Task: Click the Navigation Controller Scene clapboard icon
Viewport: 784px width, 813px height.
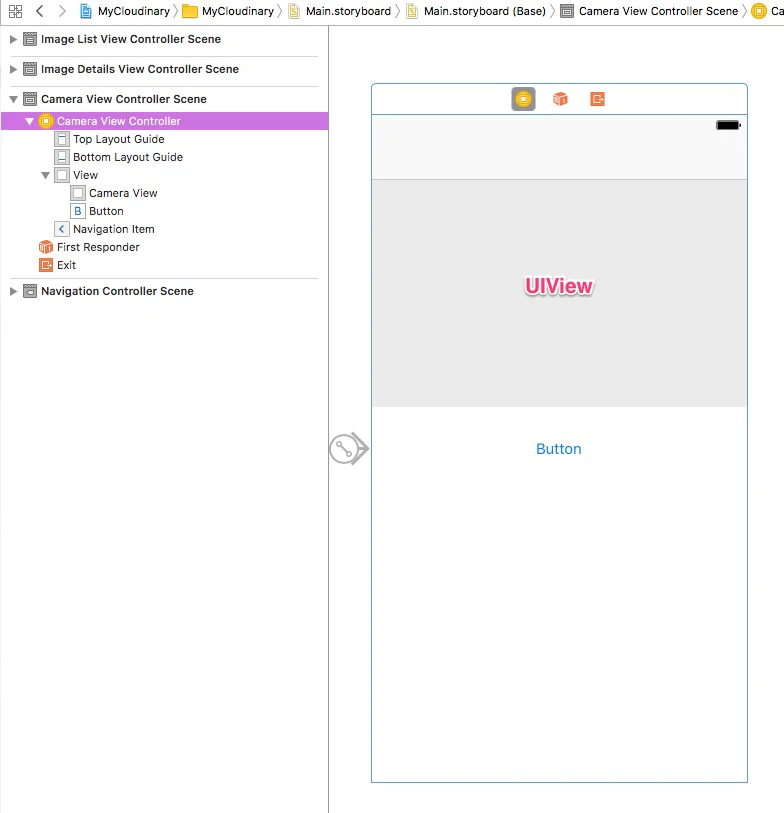Action: tap(30, 291)
